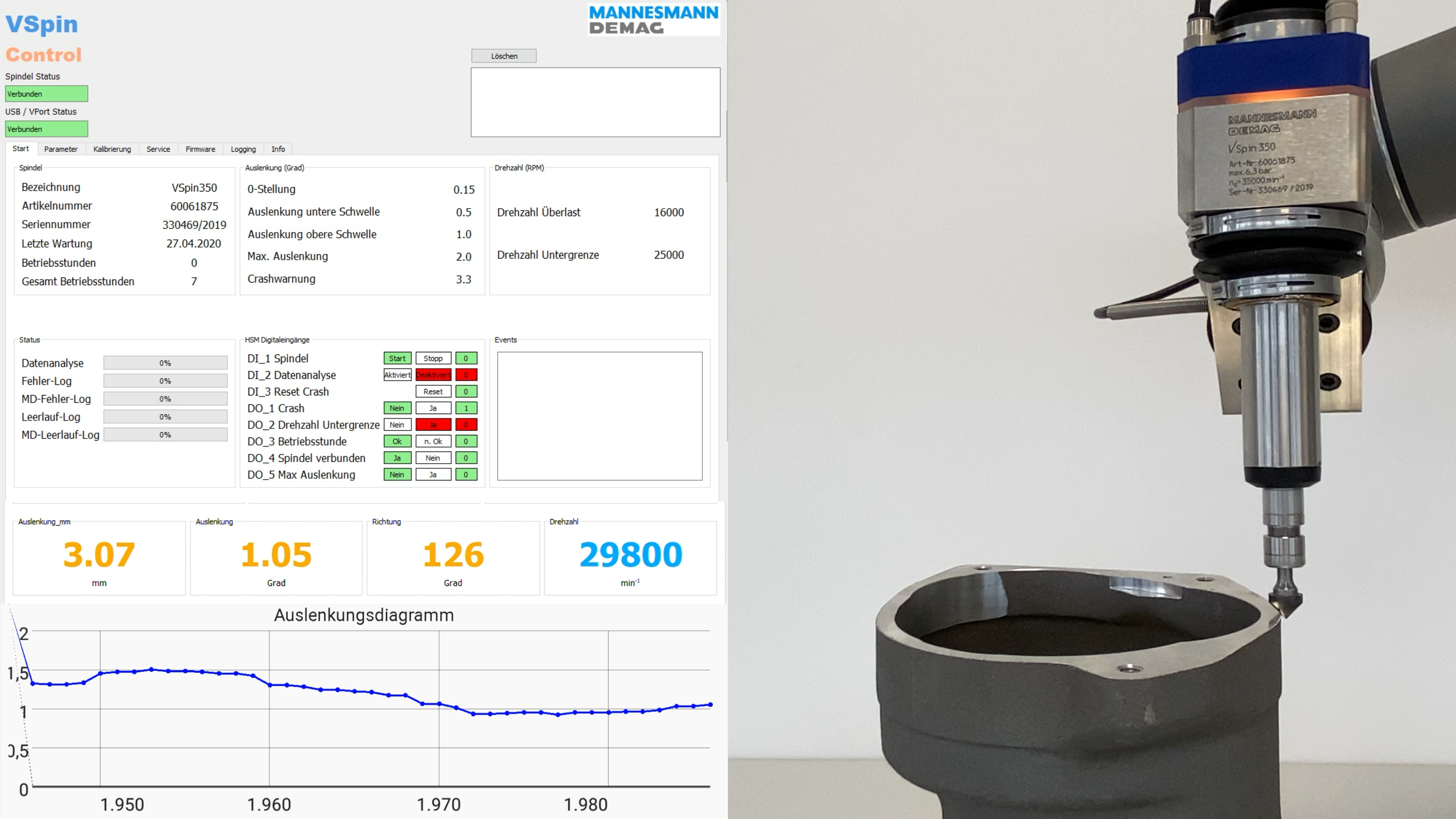Click the VSpin Control title logo
This screenshot has height=819, width=1456.
pos(44,39)
